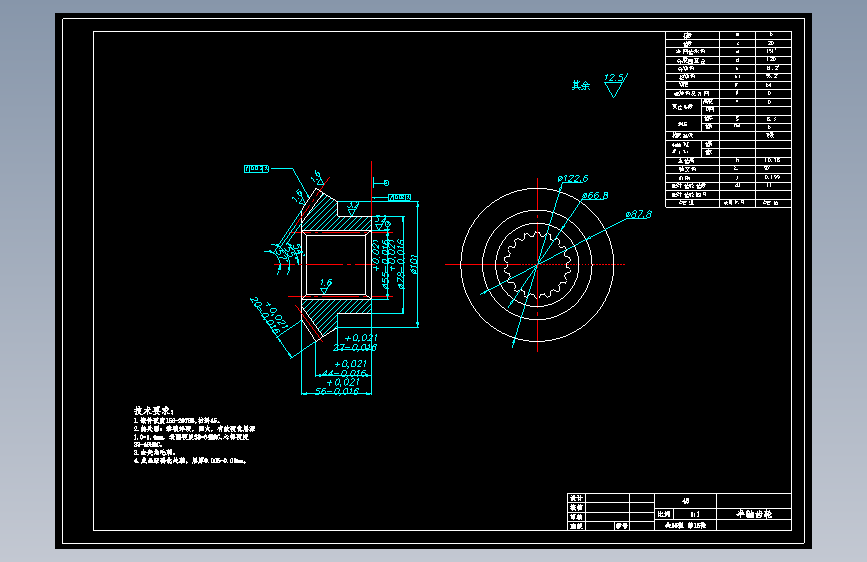Screen dimensions: 867x562
Task: Click the 45 material cell in title block
Action: pyautogui.click(x=686, y=501)
